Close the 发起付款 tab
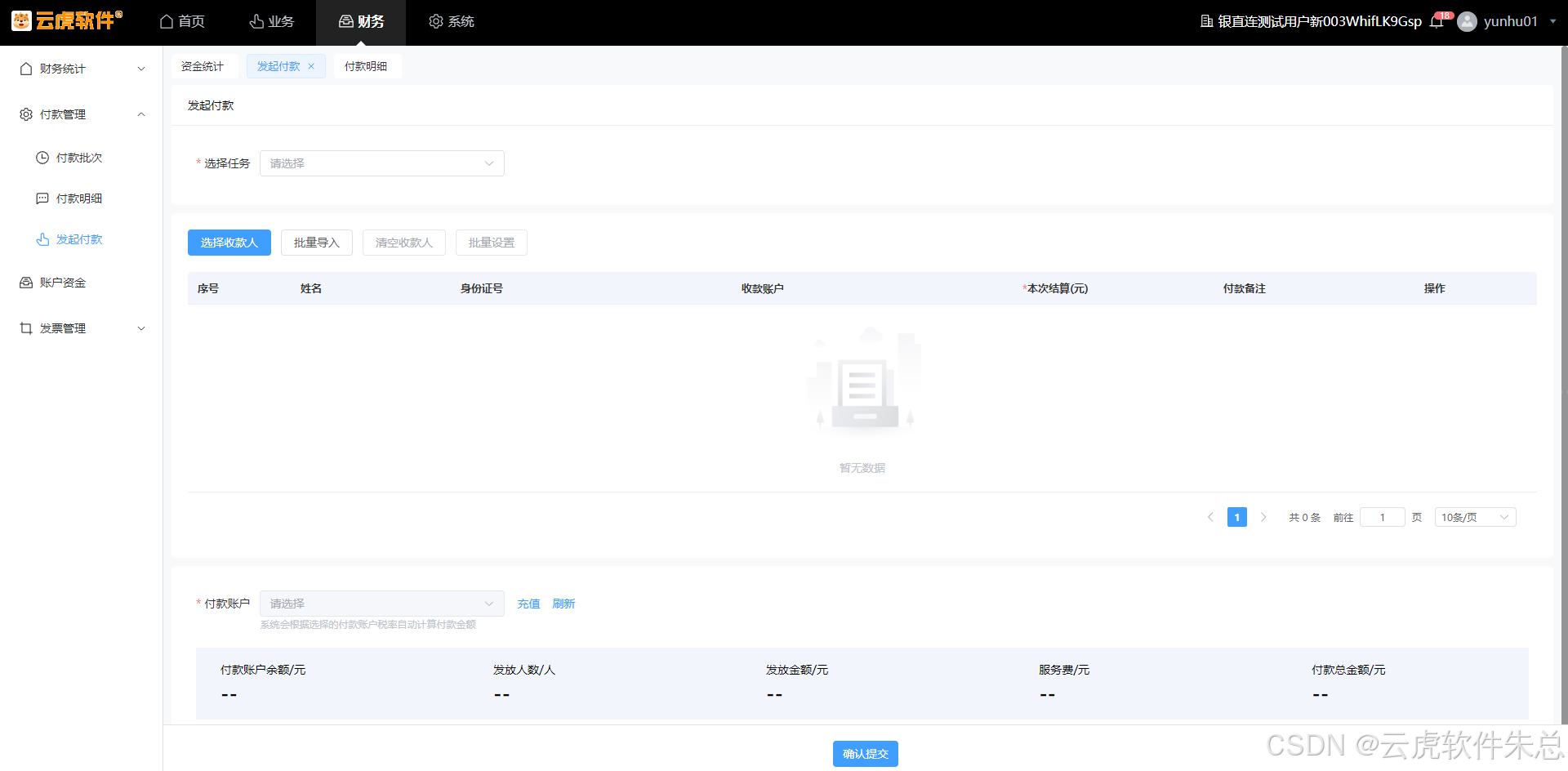The width and height of the screenshot is (1568, 771). point(311,66)
